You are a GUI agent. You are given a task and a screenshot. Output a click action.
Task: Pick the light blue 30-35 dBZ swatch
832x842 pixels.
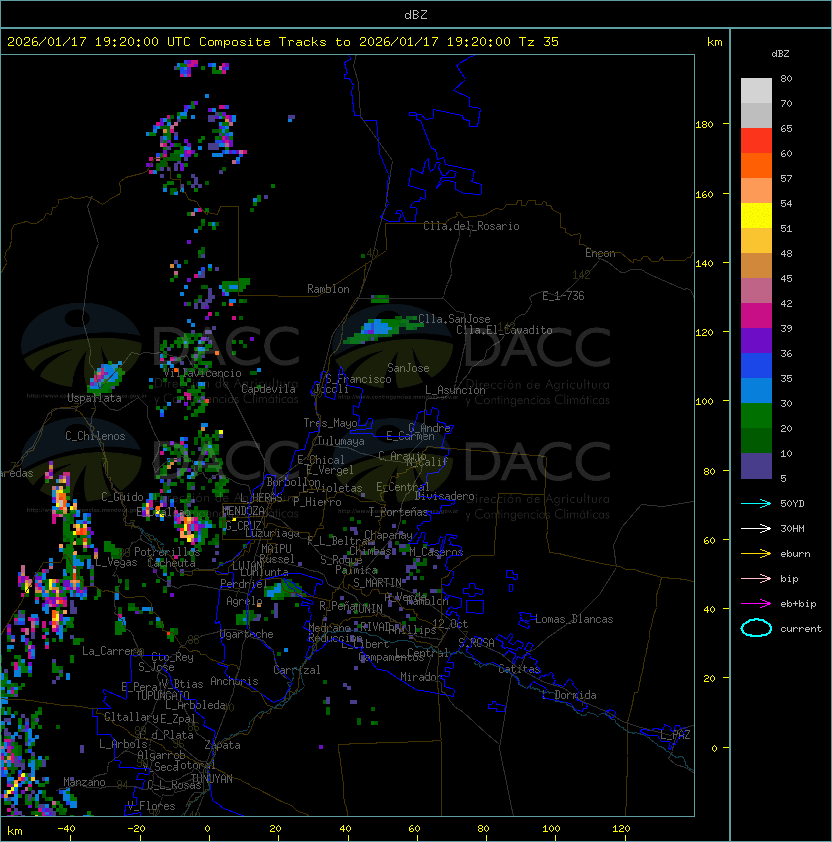click(756, 390)
